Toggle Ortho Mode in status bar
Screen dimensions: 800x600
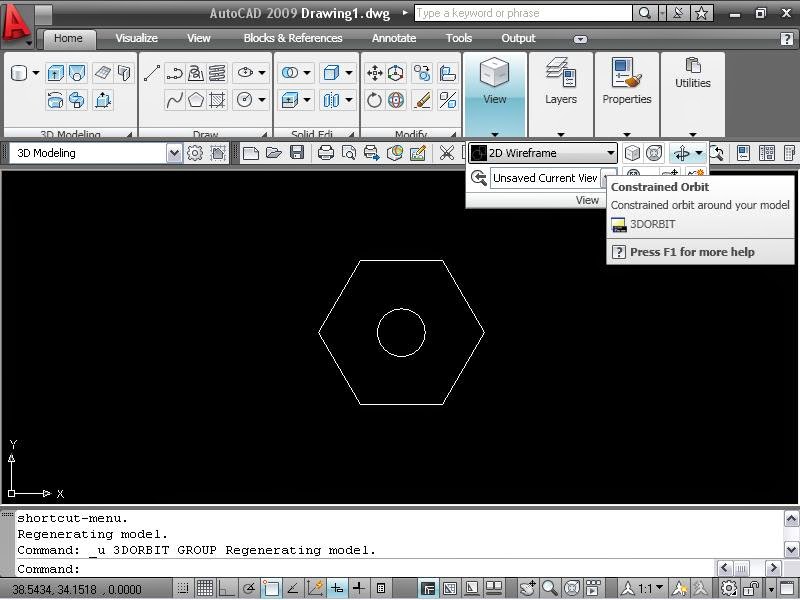pyautogui.click(x=226, y=588)
